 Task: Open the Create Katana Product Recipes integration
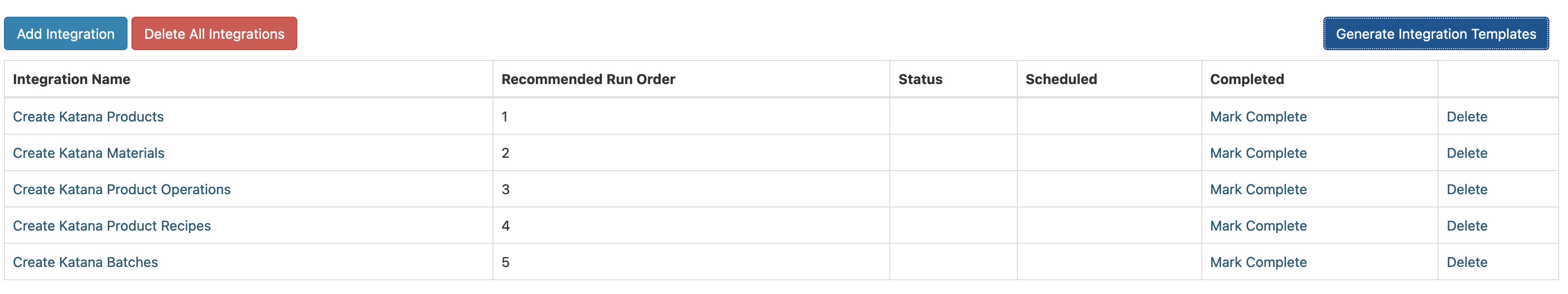(113, 225)
